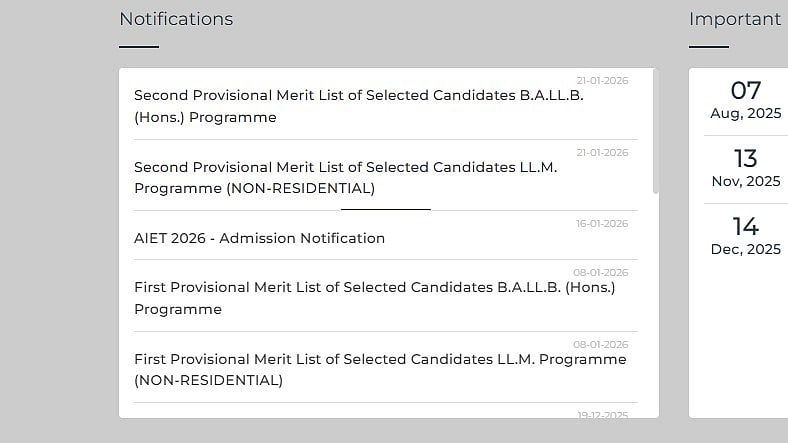Click the Notifications section heading
This screenshot has height=443, width=788.
click(176, 19)
